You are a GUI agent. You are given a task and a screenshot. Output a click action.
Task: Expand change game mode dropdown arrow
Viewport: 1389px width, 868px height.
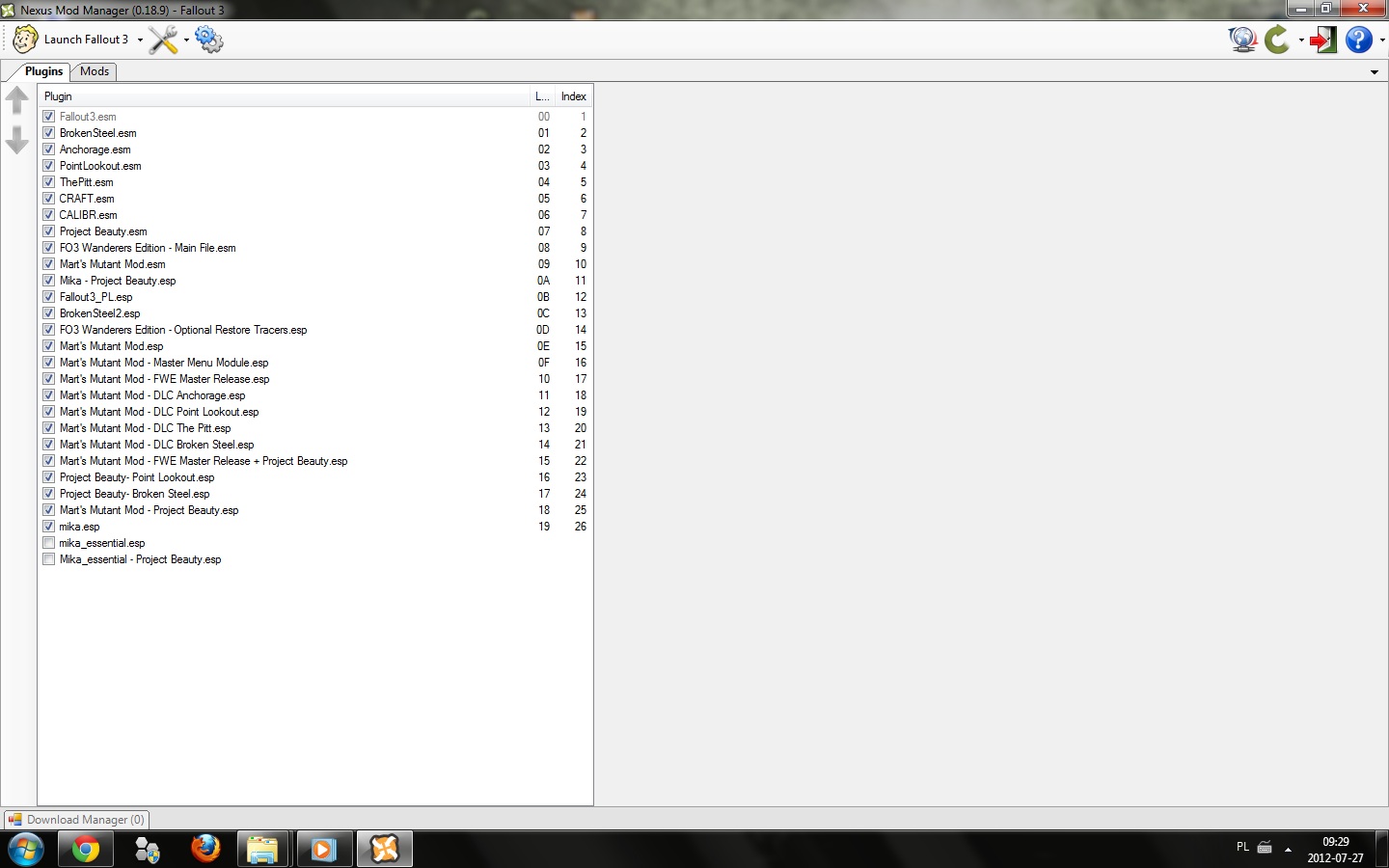[x=1300, y=41]
